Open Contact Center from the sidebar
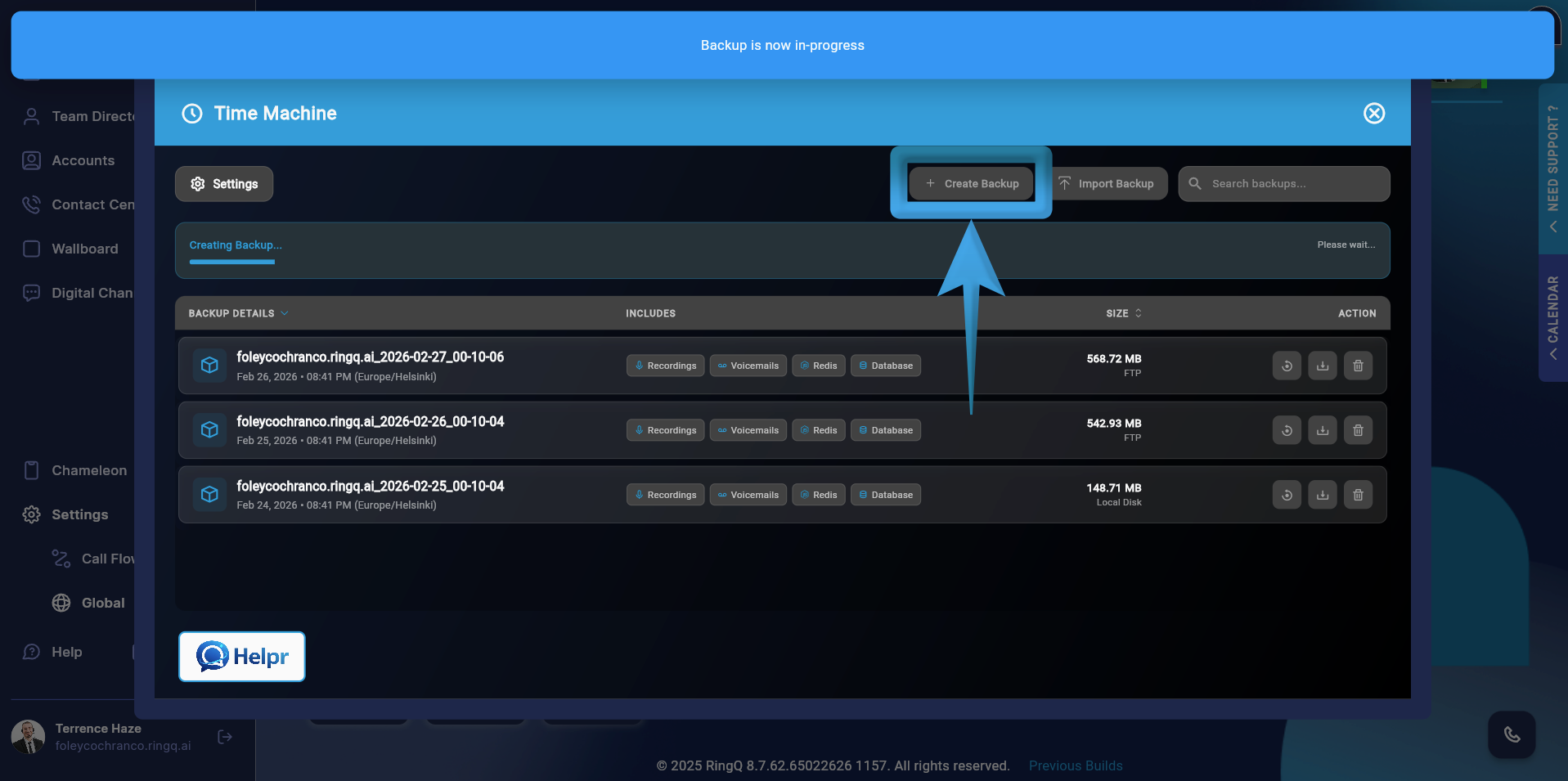The width and height of the screenshot is (1568, 781). 90,204
